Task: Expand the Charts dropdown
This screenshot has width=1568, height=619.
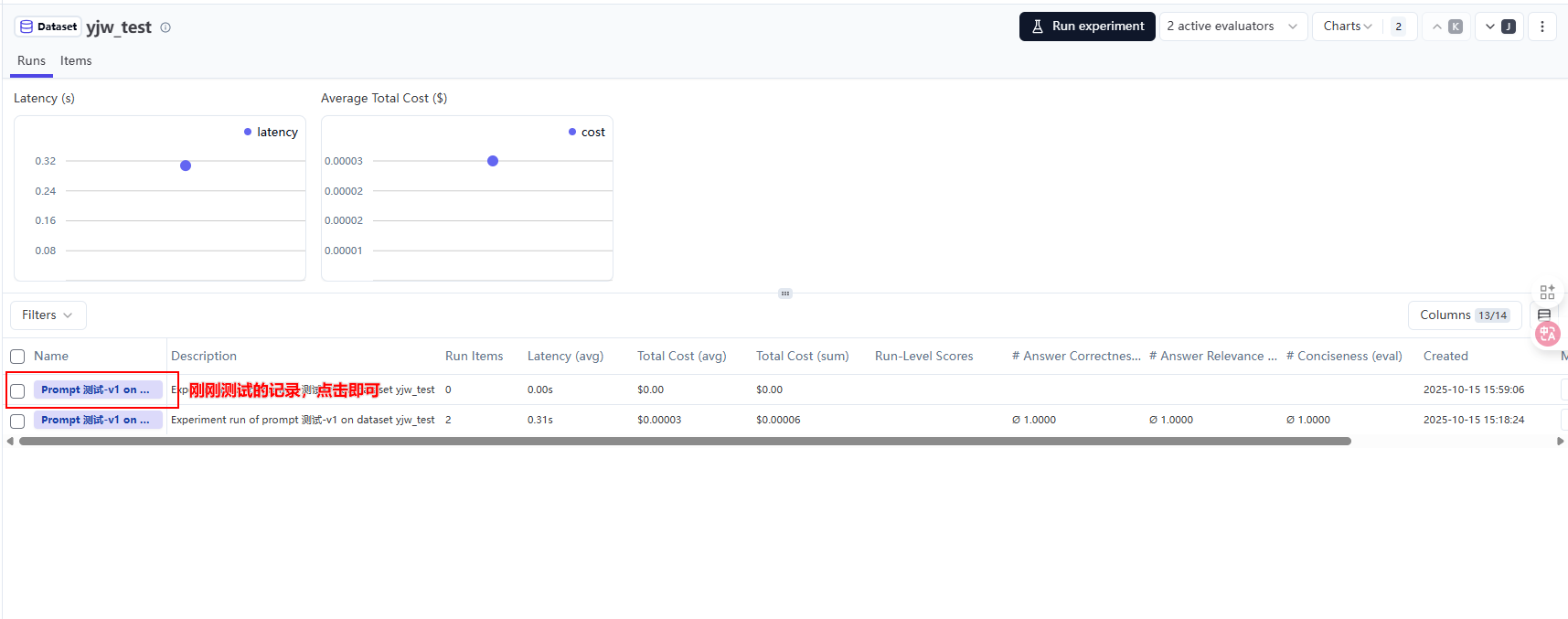Action: click(1348, 27)
